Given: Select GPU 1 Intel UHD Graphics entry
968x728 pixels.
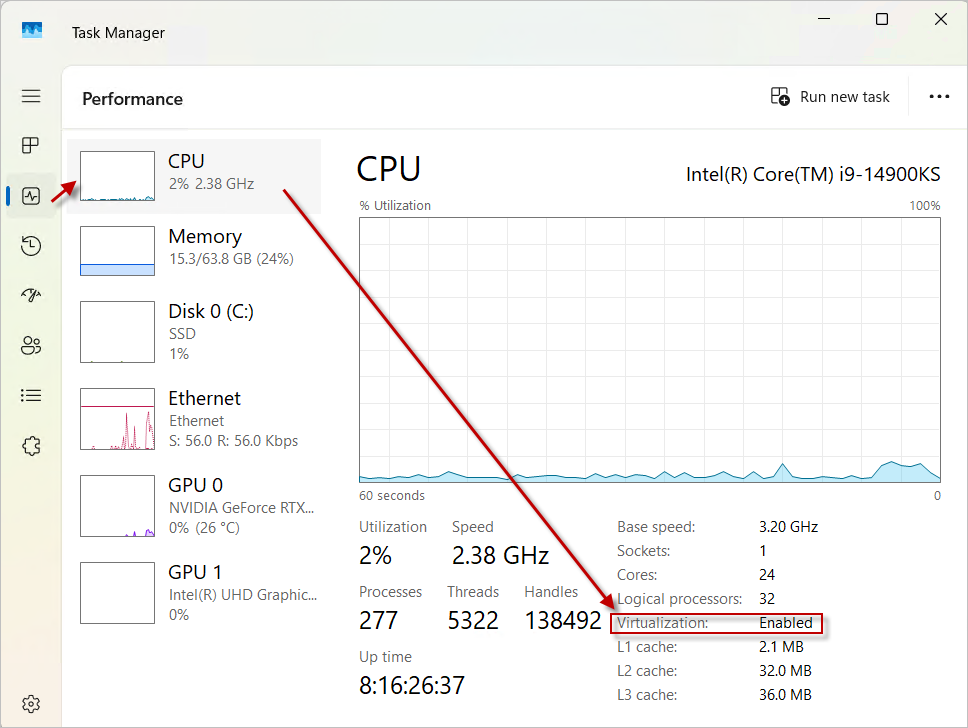Looking at the screenshot, I should pos(194,592).
